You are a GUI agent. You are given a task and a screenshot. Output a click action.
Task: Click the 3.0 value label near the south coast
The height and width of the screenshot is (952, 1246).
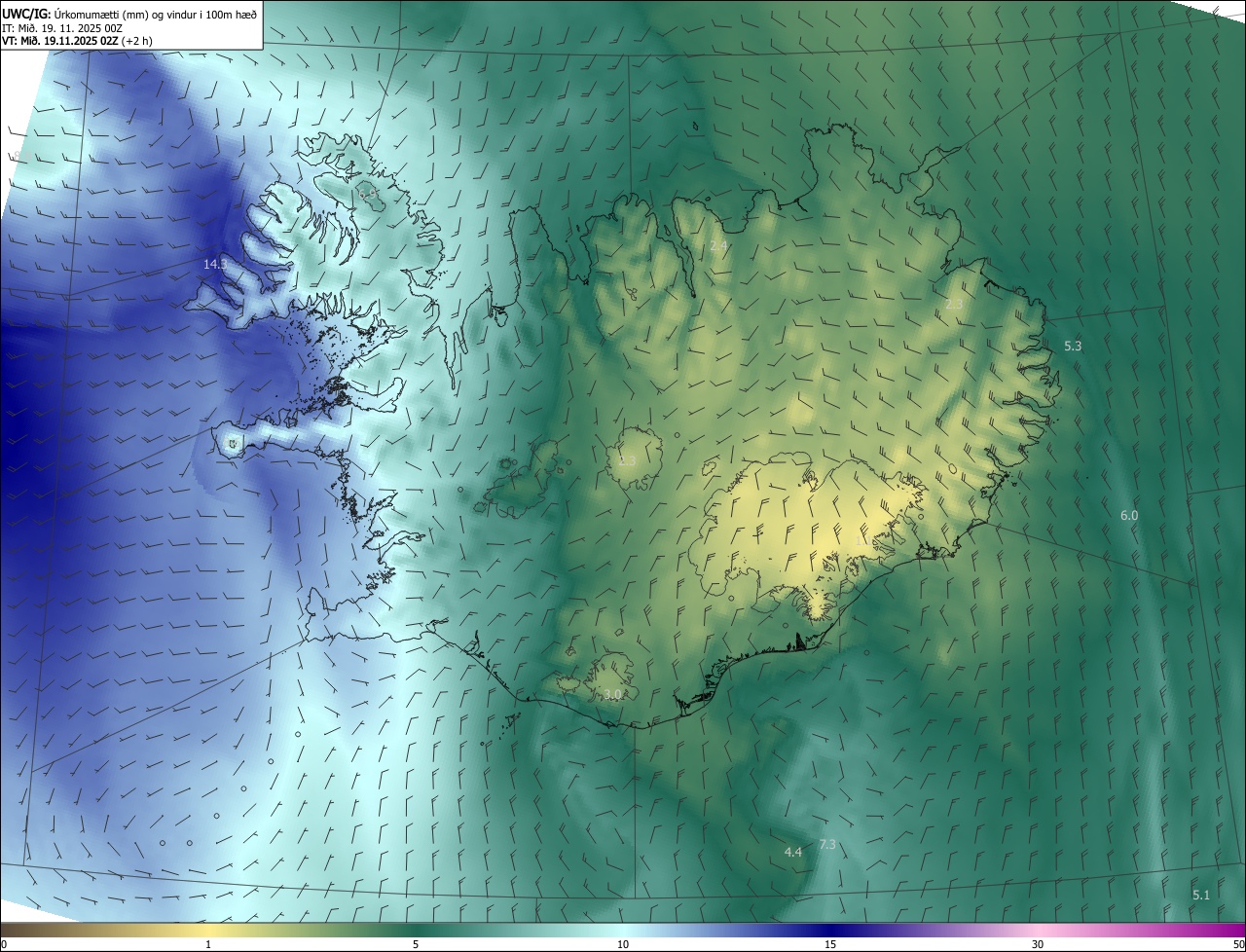(612, 694)
